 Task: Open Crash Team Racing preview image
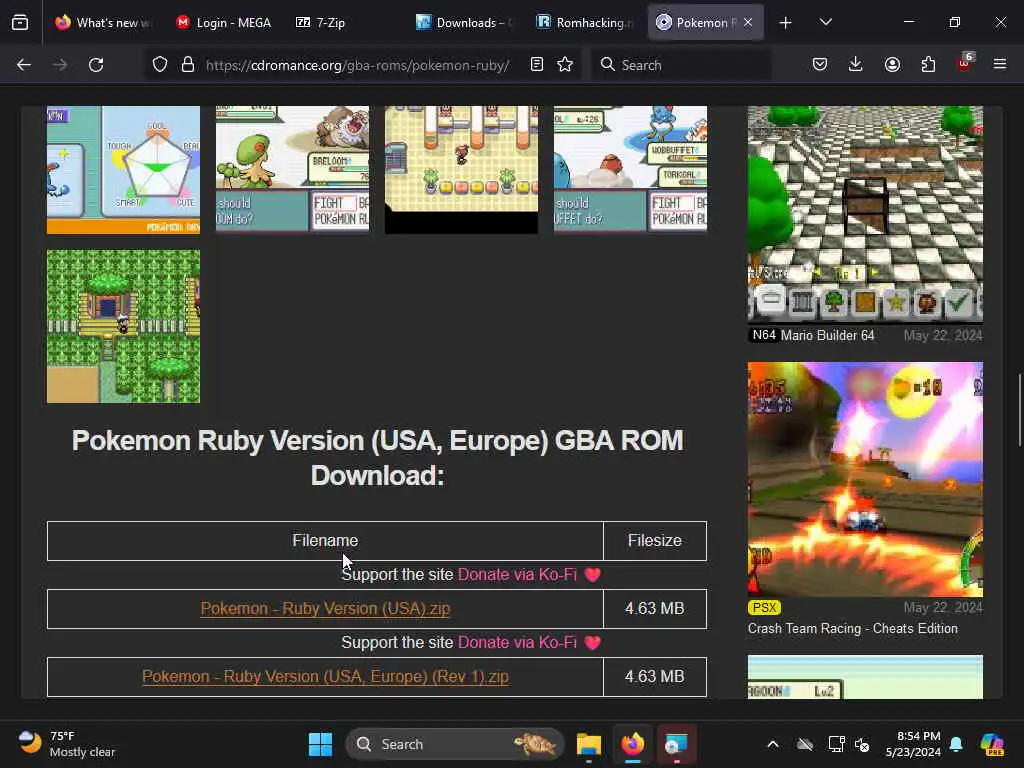(x=865, y=479)
